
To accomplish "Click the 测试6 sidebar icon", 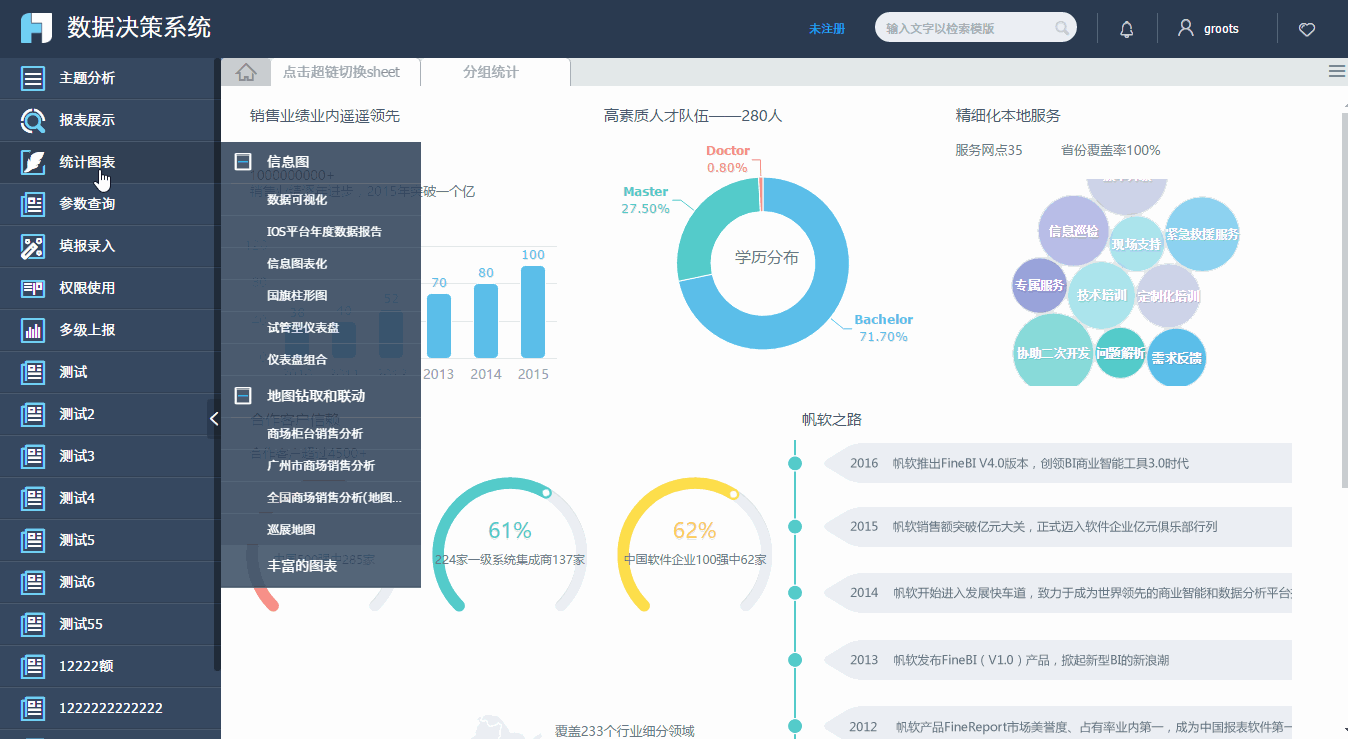I will coord(33,582).
